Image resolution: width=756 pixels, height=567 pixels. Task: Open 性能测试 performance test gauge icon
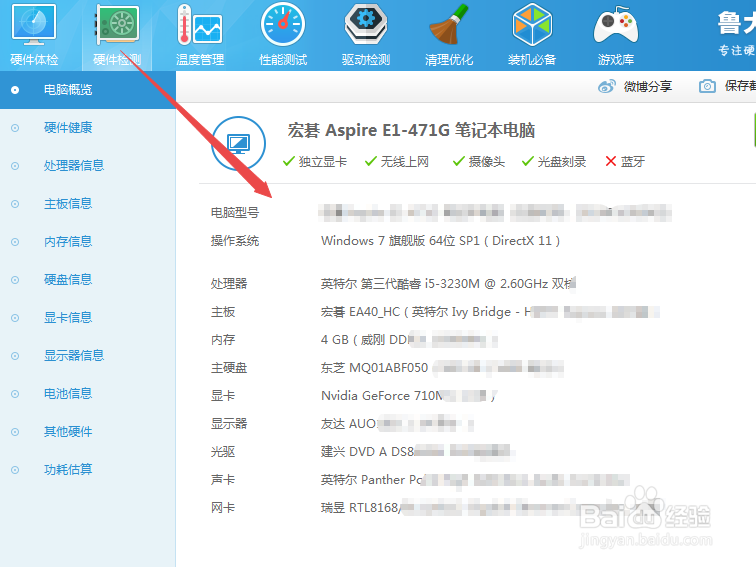point(283,35)
